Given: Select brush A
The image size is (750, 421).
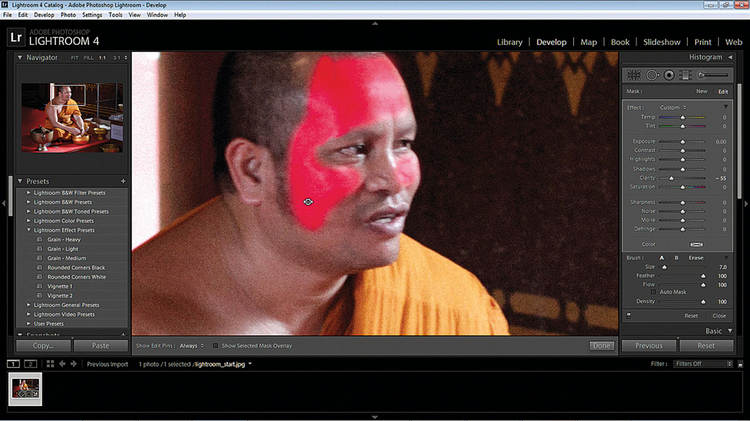Looking at the screenshot, I should (x=662, y=258).
